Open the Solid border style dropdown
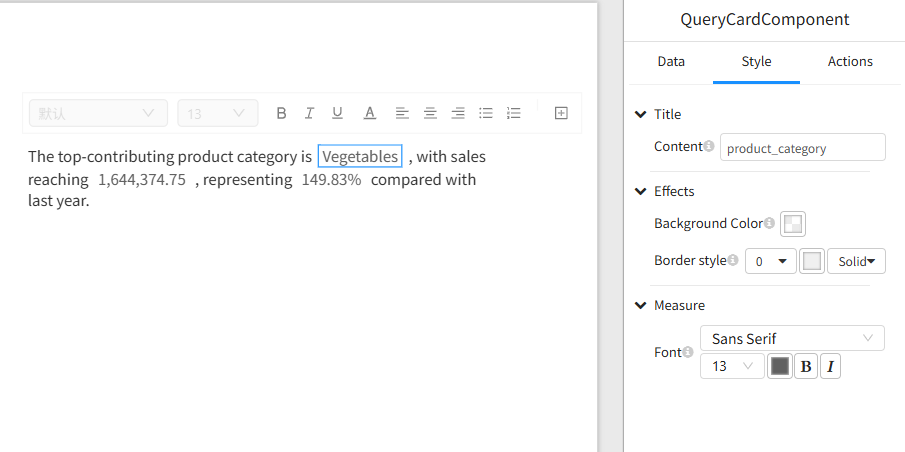 point(856,261)
